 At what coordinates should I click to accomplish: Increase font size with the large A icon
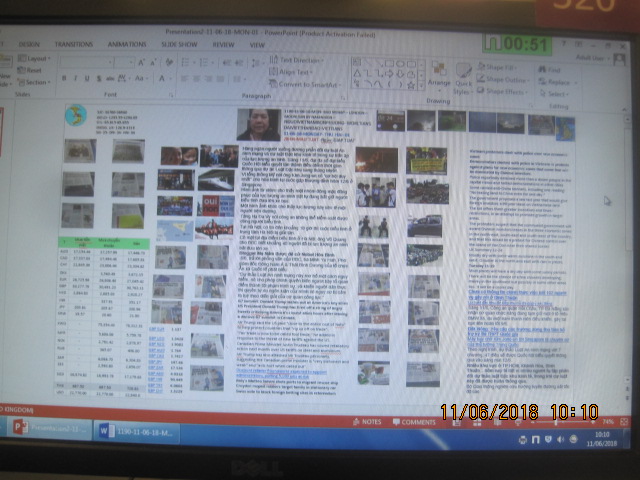141,62
